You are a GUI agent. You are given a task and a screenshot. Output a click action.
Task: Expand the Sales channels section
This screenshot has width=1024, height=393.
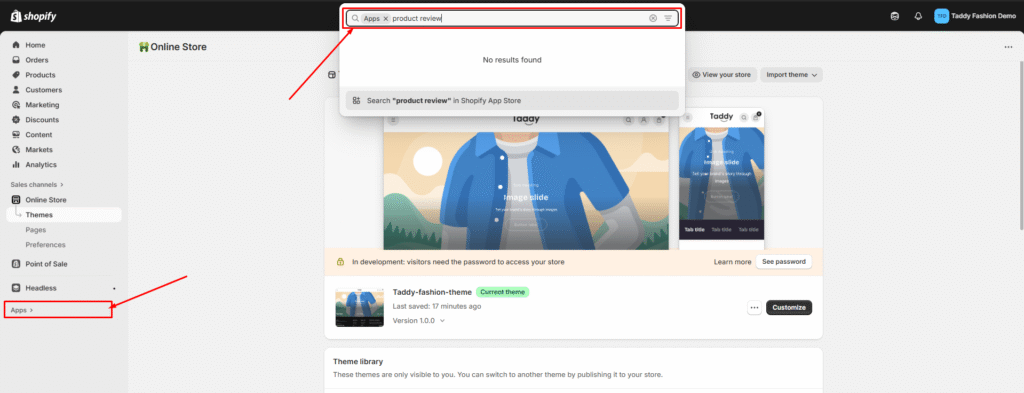(37, 185)
